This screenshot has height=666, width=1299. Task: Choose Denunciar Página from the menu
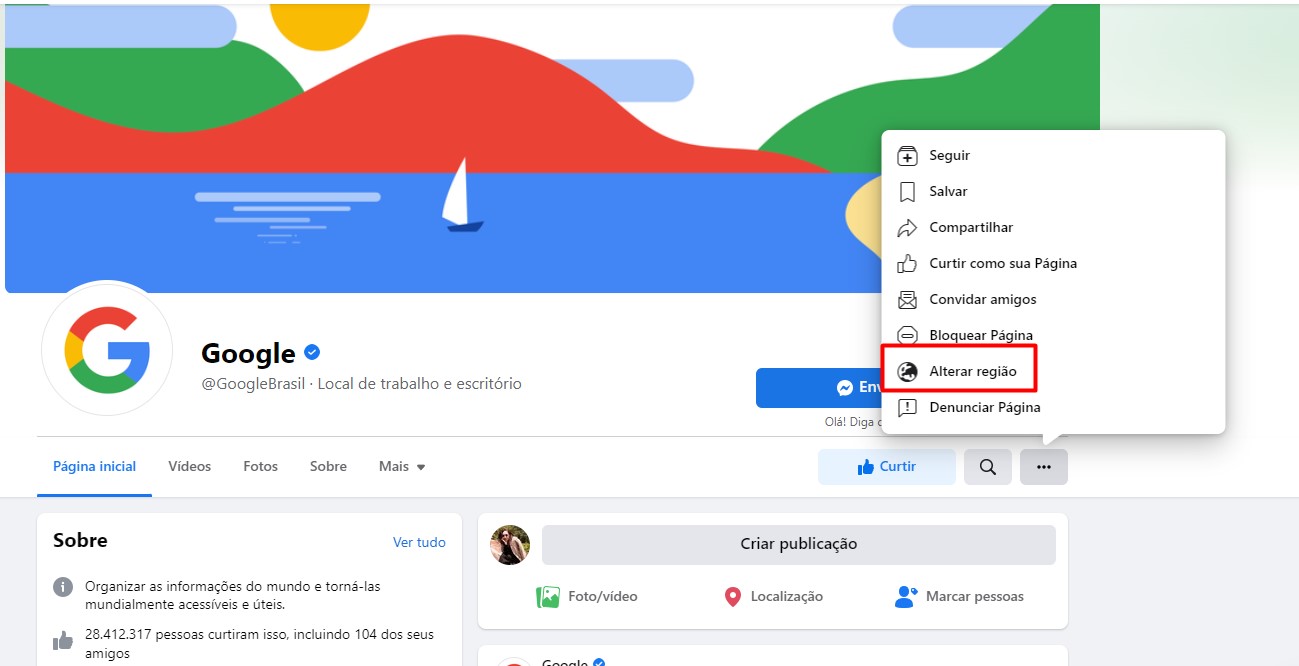coord(1053,408)
